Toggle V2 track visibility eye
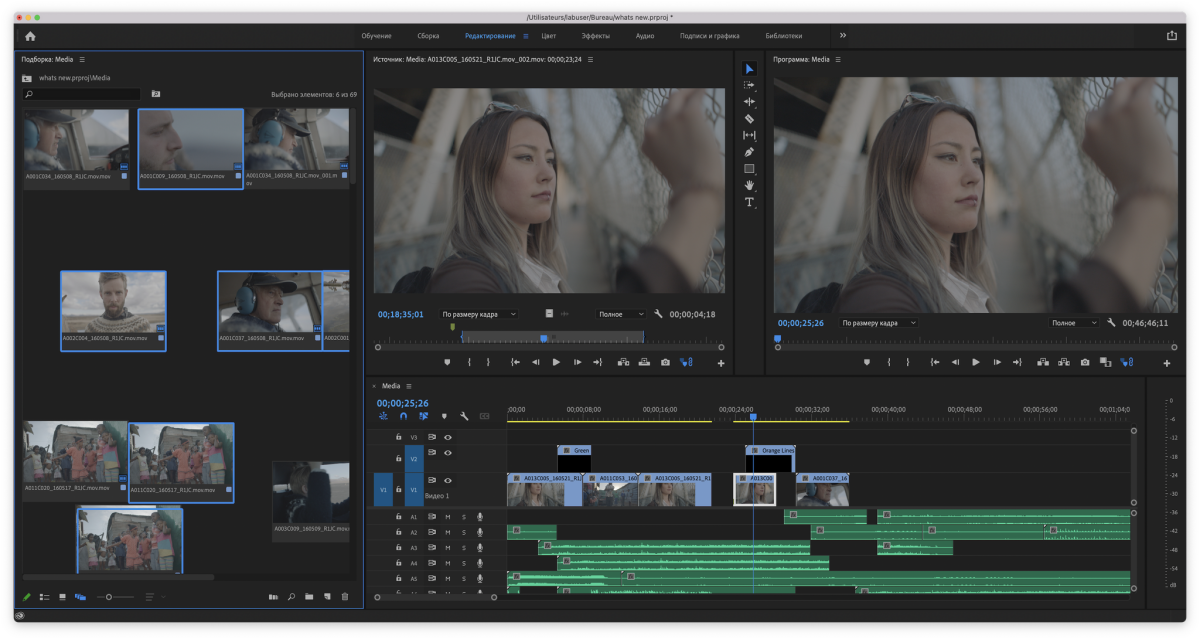Image resolution: width=1200 pixels, height=639 pixels. click(x=448, y=453)
